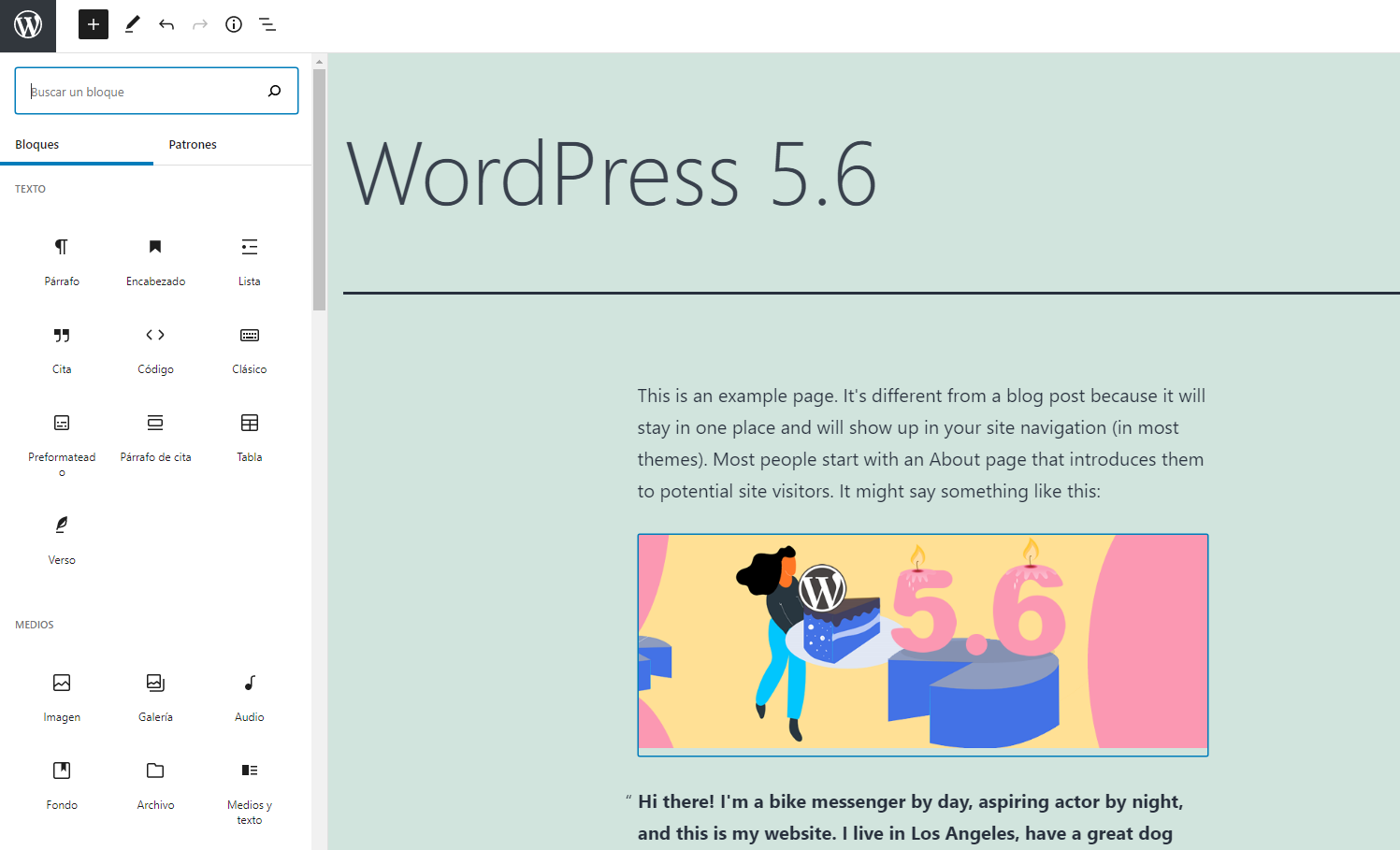The height and width of the screenshot is (850, 1400).
Task: Insert a Fondo block
Action: point(62,785)
